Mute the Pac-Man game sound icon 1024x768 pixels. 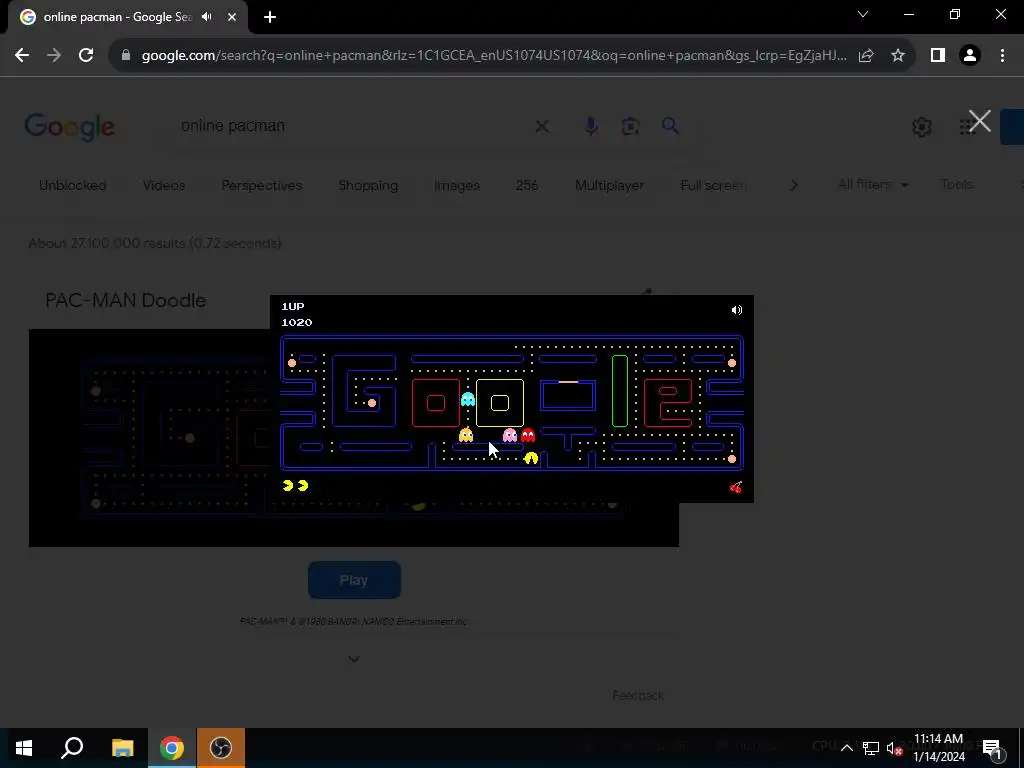[737, 310]
